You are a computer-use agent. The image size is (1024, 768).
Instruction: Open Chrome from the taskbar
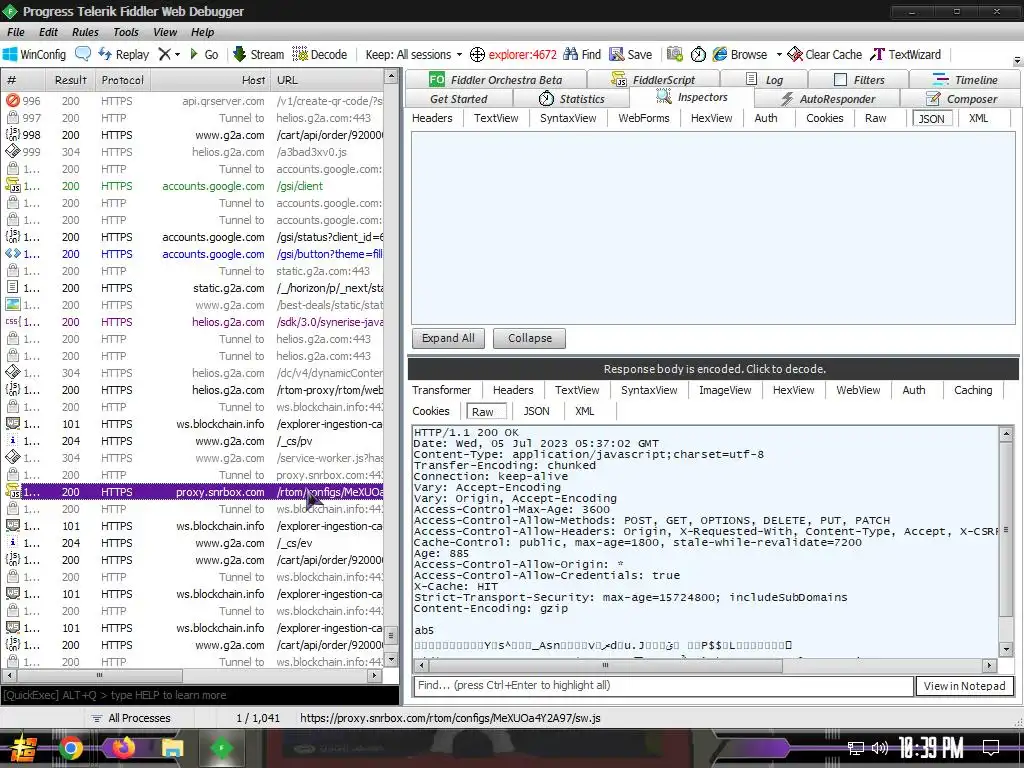[71, 748]
